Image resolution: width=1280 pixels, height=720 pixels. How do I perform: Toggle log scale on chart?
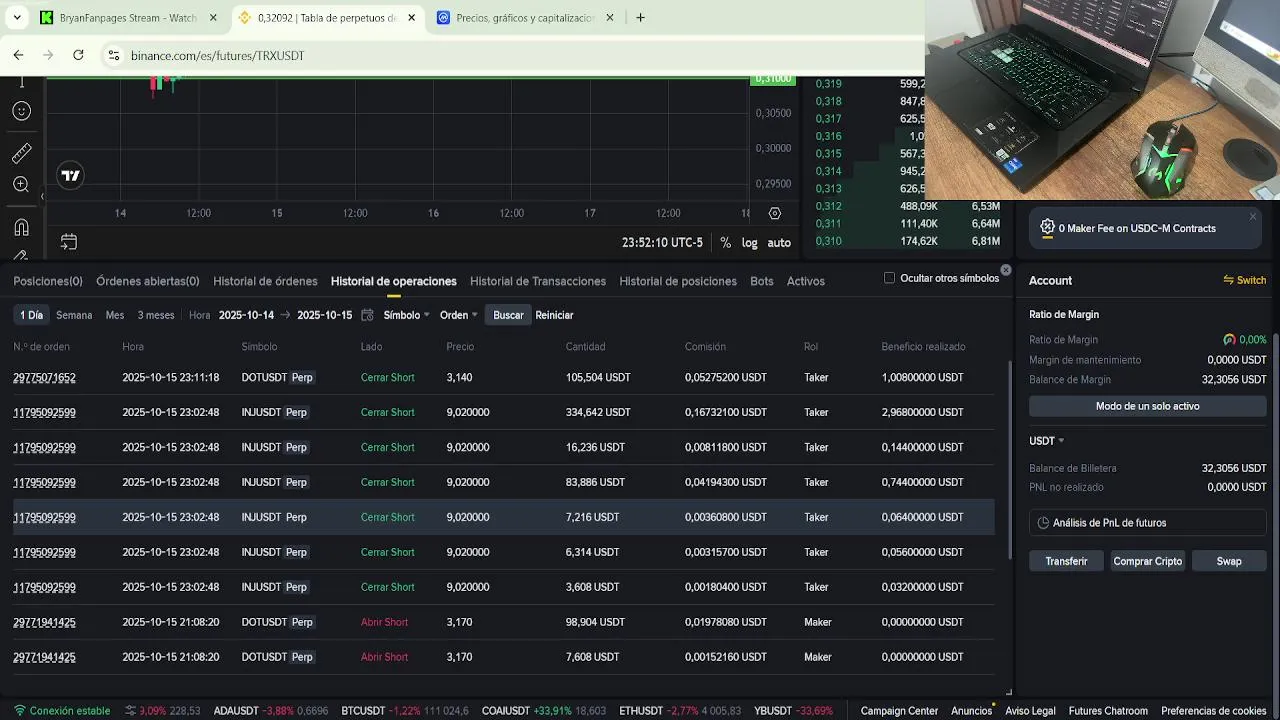pyautogui.click(x=750, y=242)
